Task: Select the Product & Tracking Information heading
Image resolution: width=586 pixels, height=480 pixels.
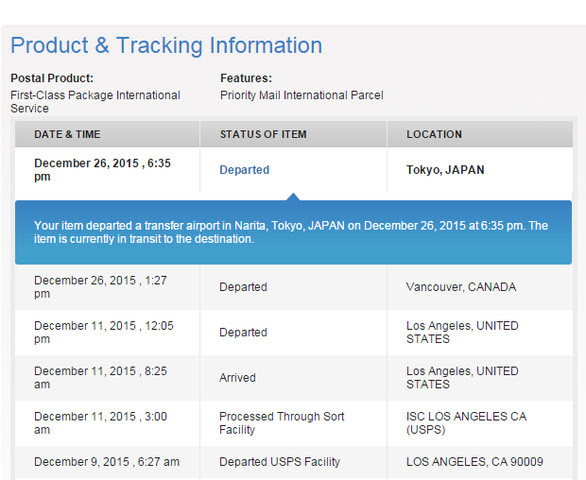Action: click(166, 46)
